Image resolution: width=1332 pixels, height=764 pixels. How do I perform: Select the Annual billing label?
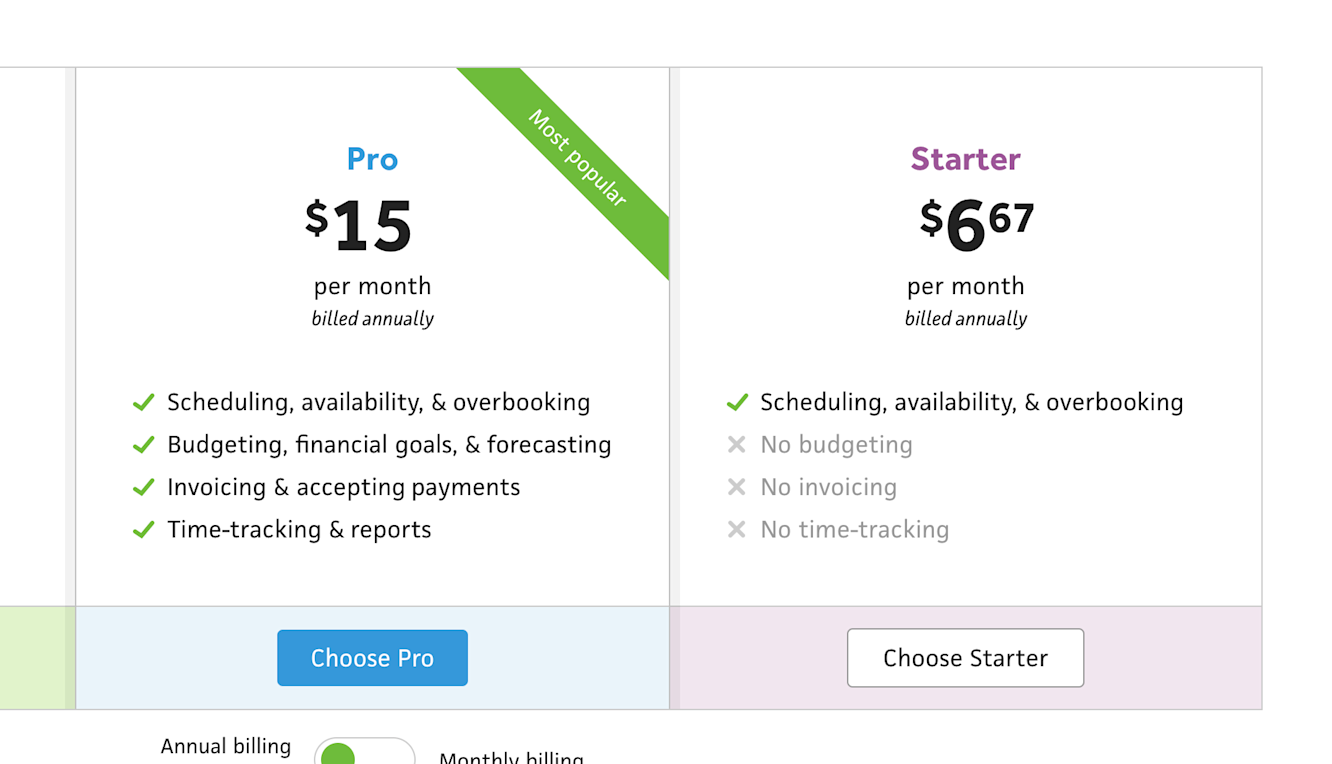click(x=226, y=747)
